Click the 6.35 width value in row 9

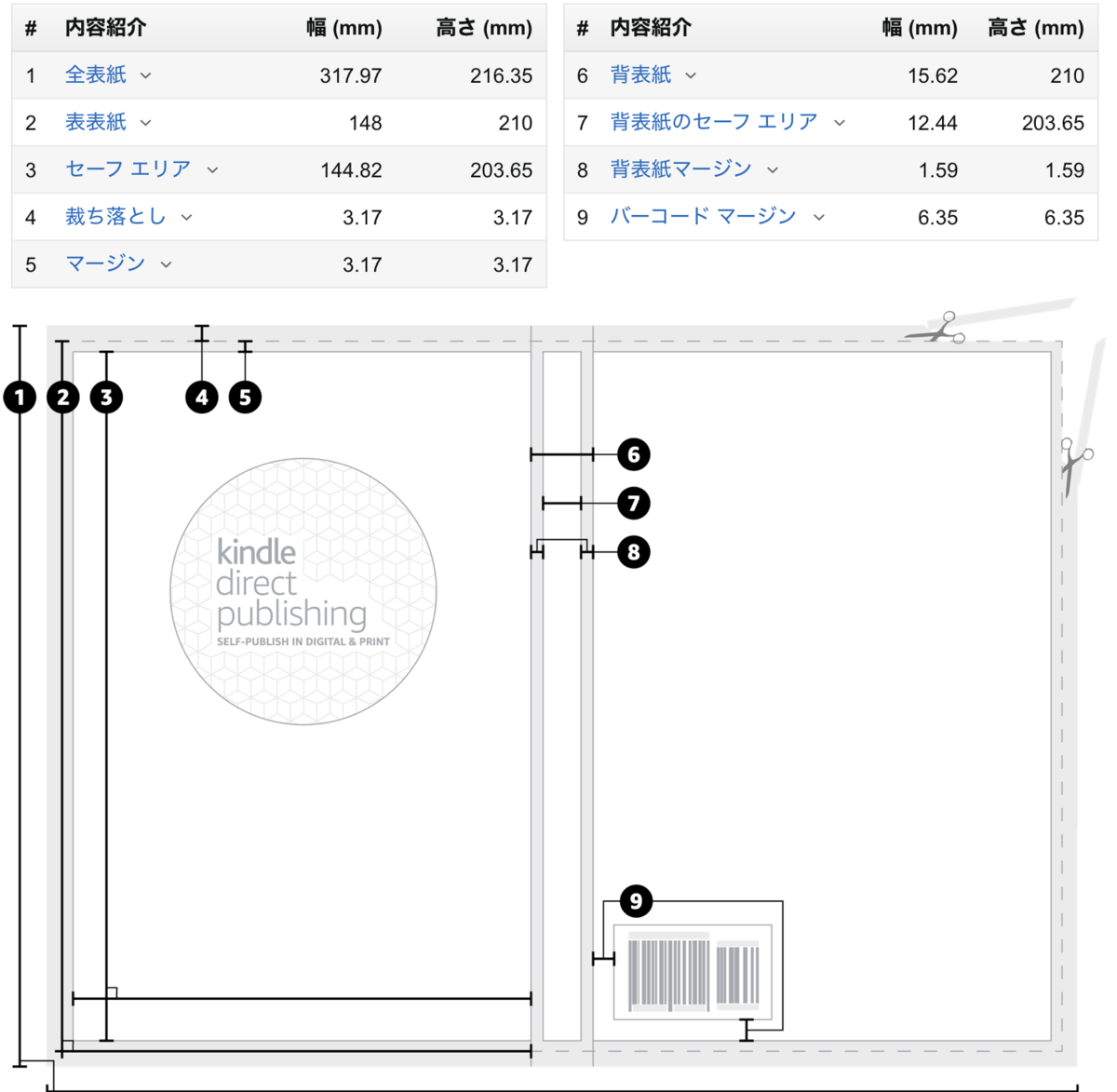937,218
